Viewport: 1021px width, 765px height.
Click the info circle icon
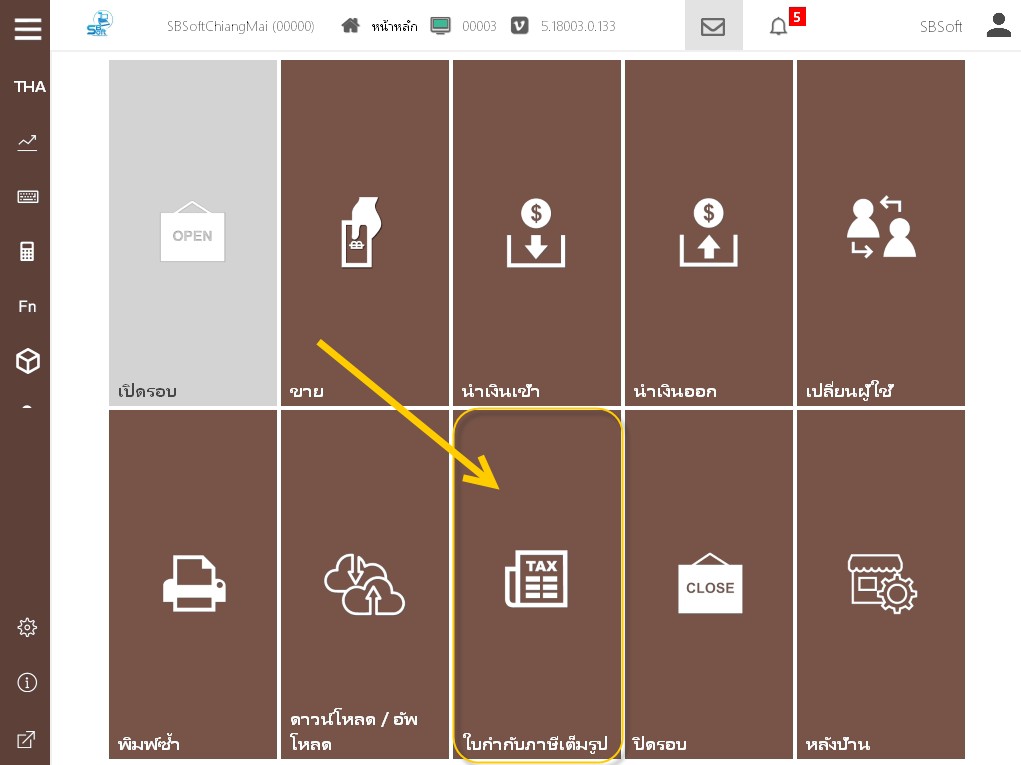[x=28, y=683]
